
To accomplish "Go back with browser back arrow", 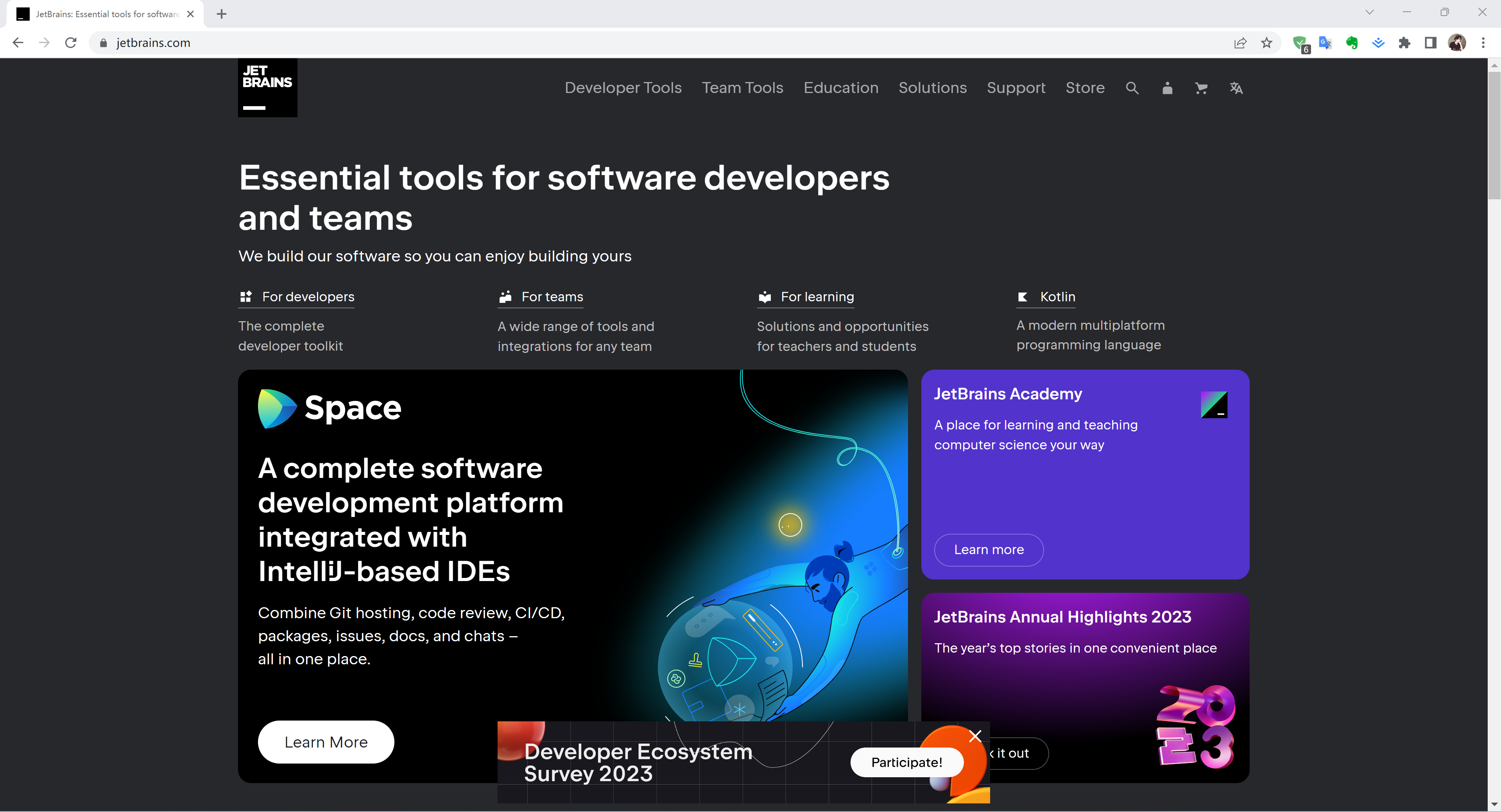I will click(x=18, y=43).
